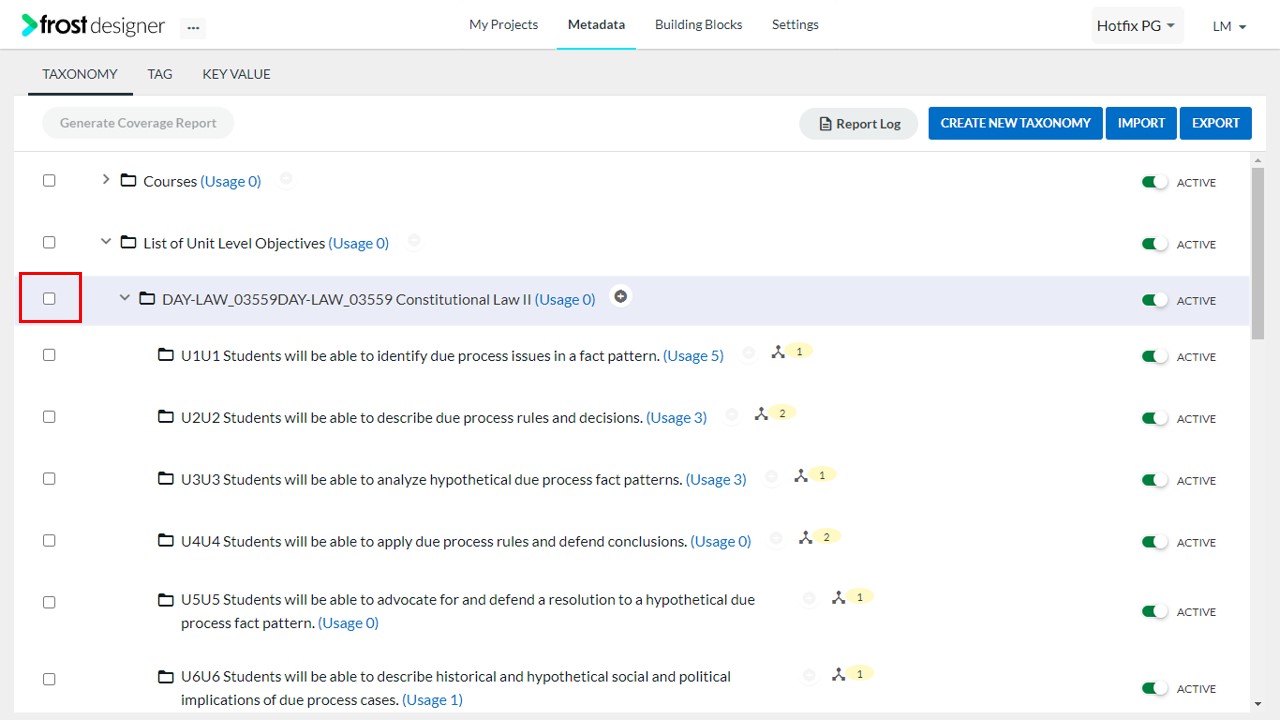Open the Metadata section
The height and width of the screenshot is (720, 1280).
pyautogui.click(x=596, y=25)
